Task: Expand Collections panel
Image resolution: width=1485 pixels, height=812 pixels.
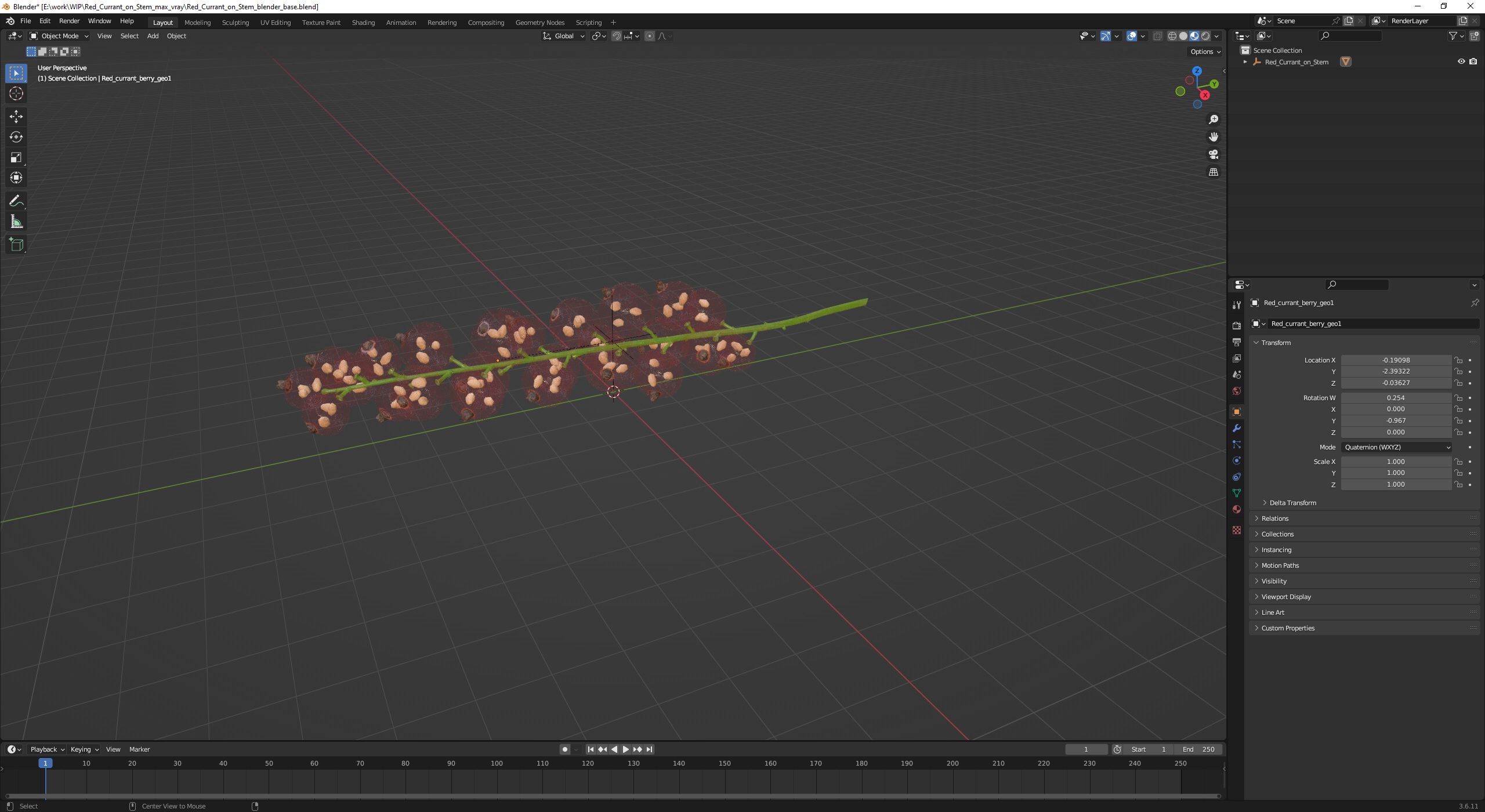Action: 1277,534
